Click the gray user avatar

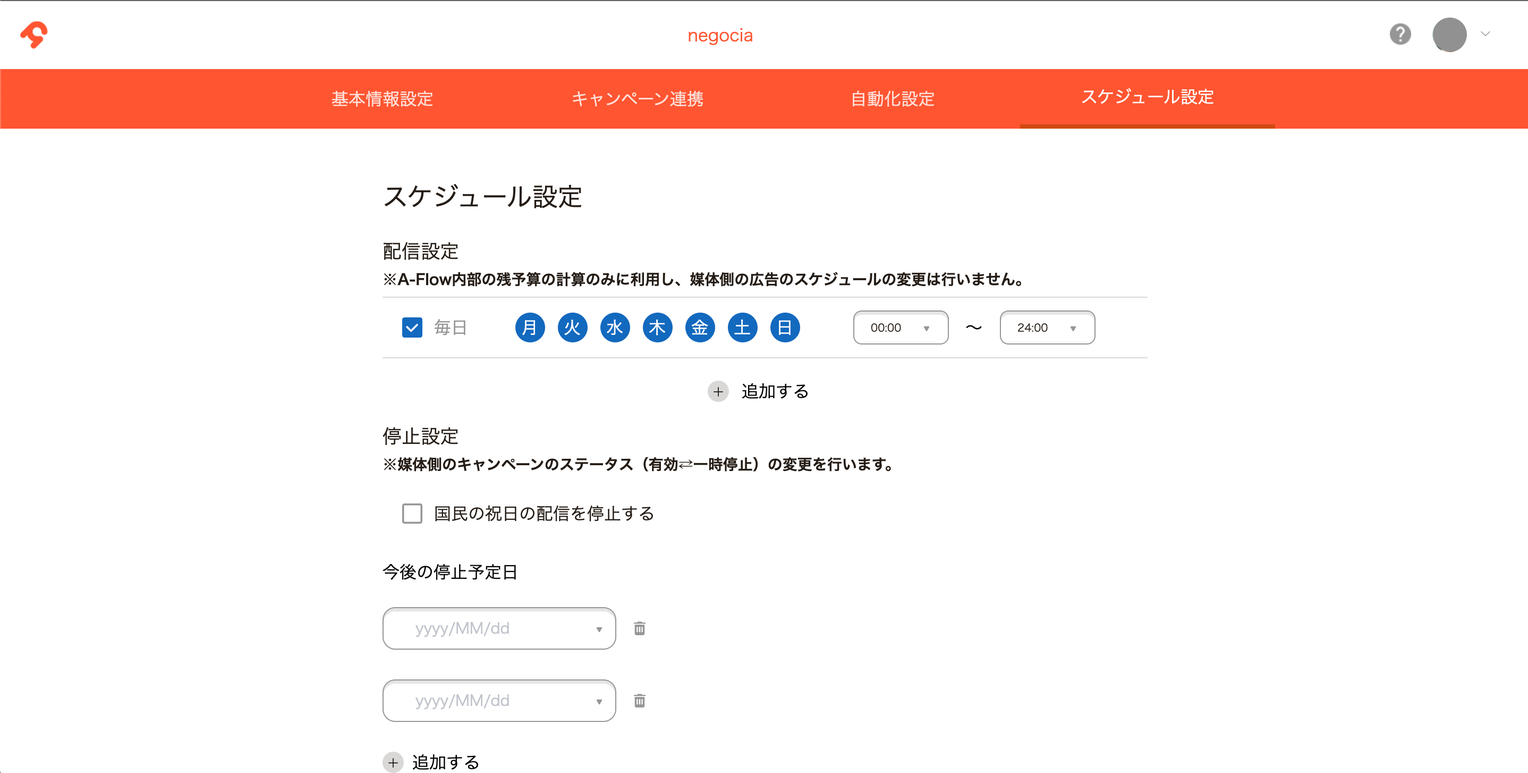click(1449, 35)
